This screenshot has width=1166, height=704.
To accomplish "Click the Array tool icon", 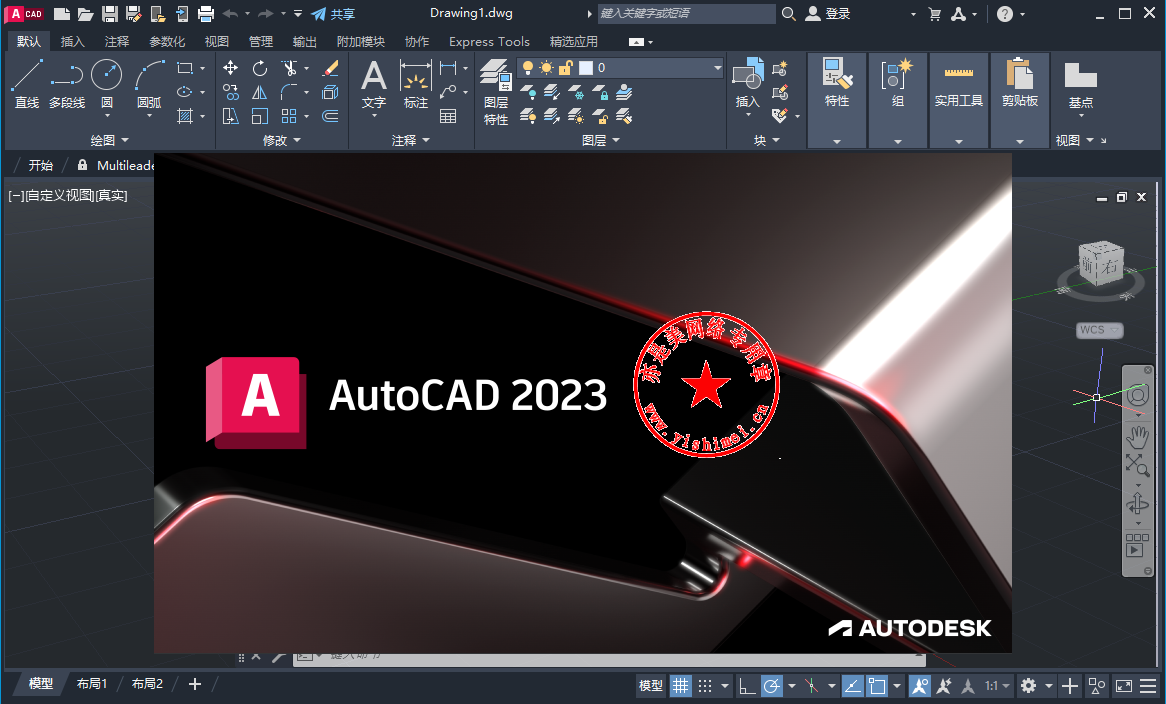I will click(x=289, y=116).
